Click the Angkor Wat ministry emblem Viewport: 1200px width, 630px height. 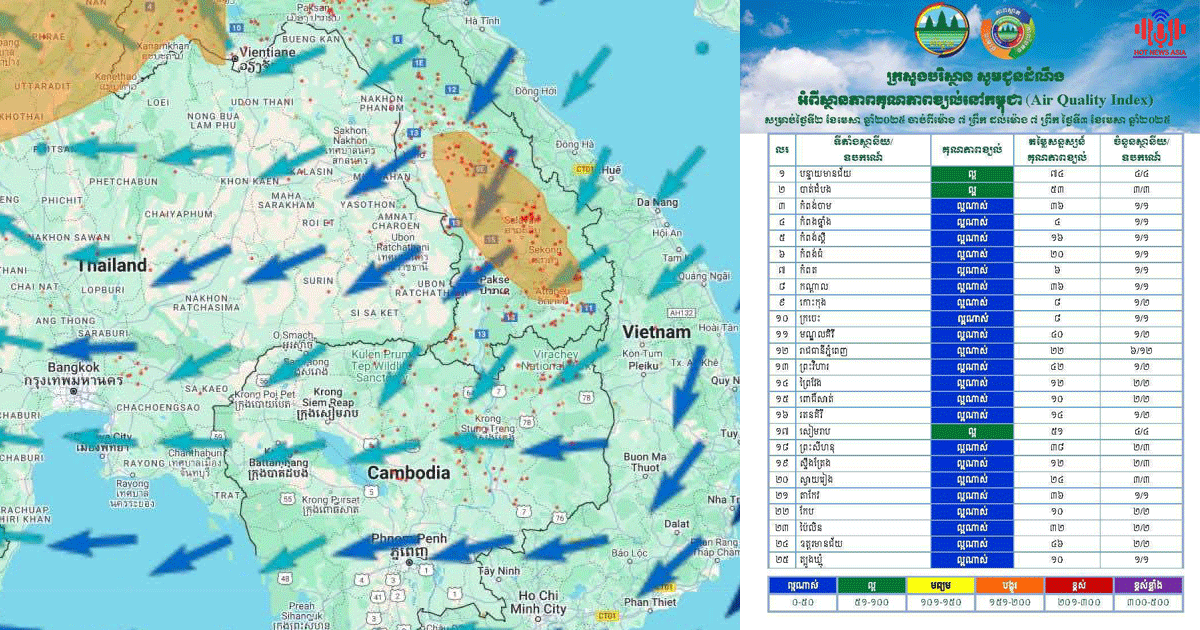(x=942, y=32)
